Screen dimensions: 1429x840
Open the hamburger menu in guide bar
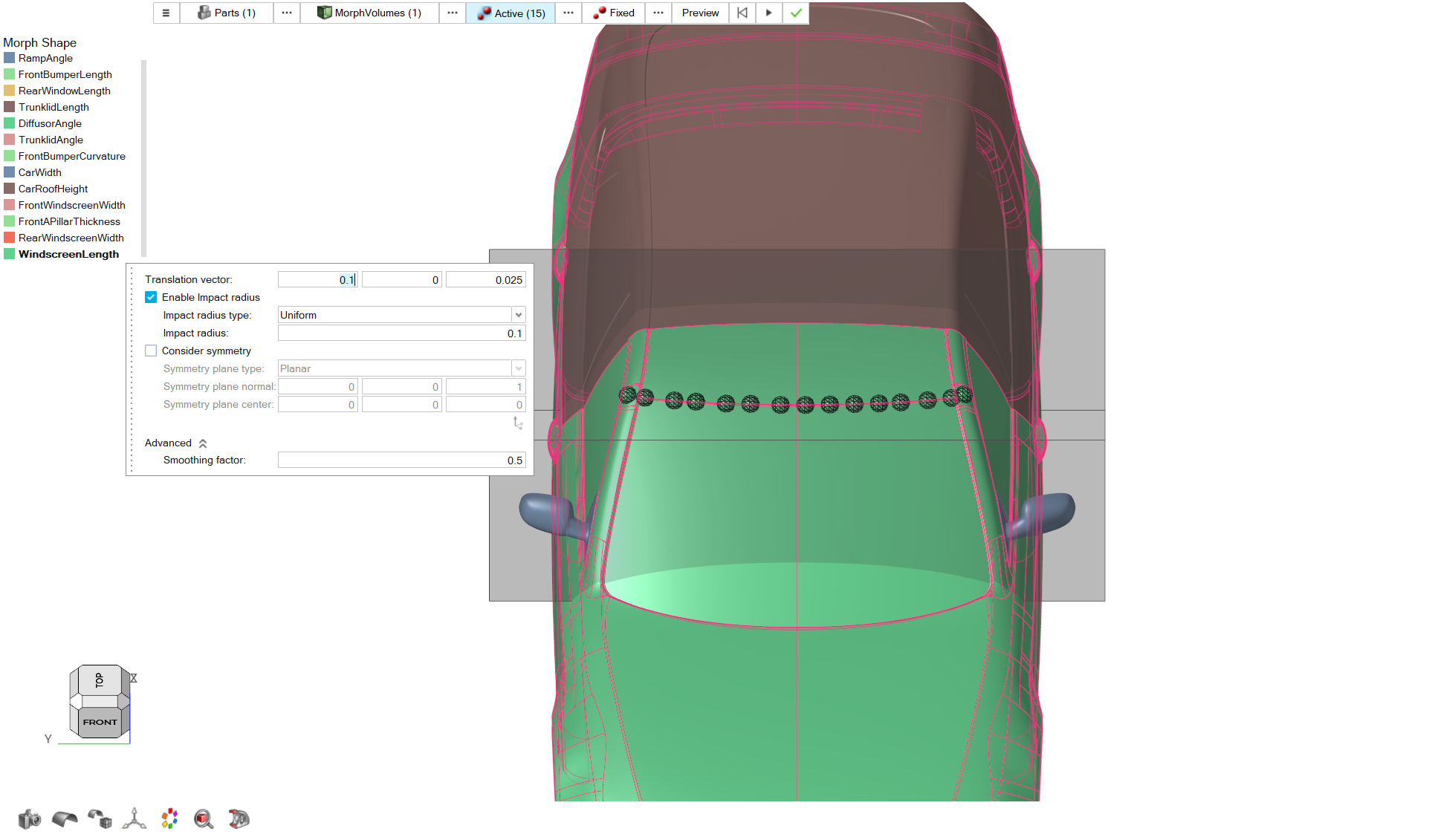click(x=166, y=13)
